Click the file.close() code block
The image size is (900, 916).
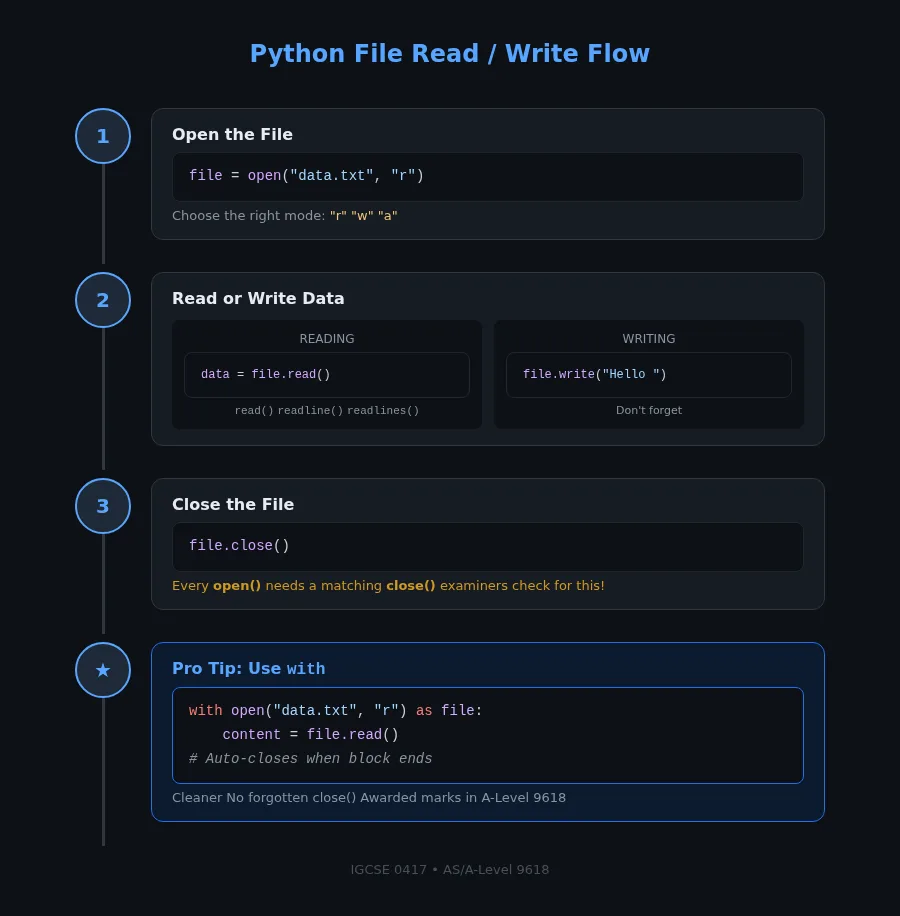[x=488, y=546]
